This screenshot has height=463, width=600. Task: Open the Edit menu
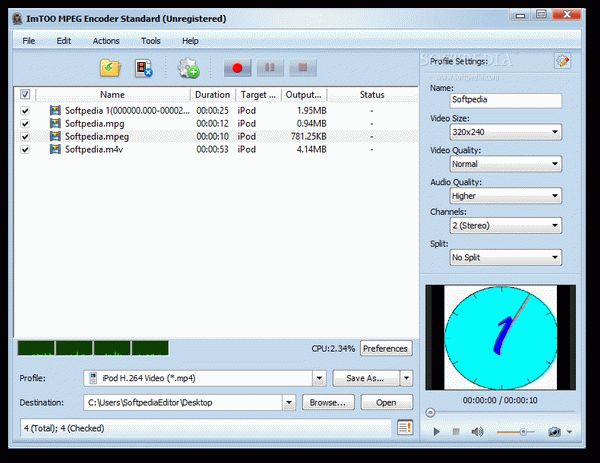64,41
